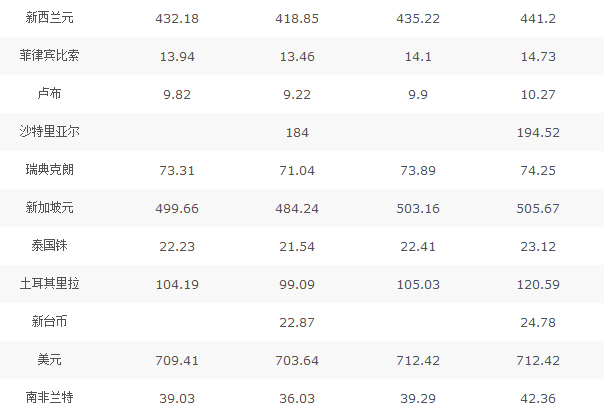Screen dimensions: 604x416
Task: Select the 499.66 rate for 新加坡元
Action: tap(179, 208)
